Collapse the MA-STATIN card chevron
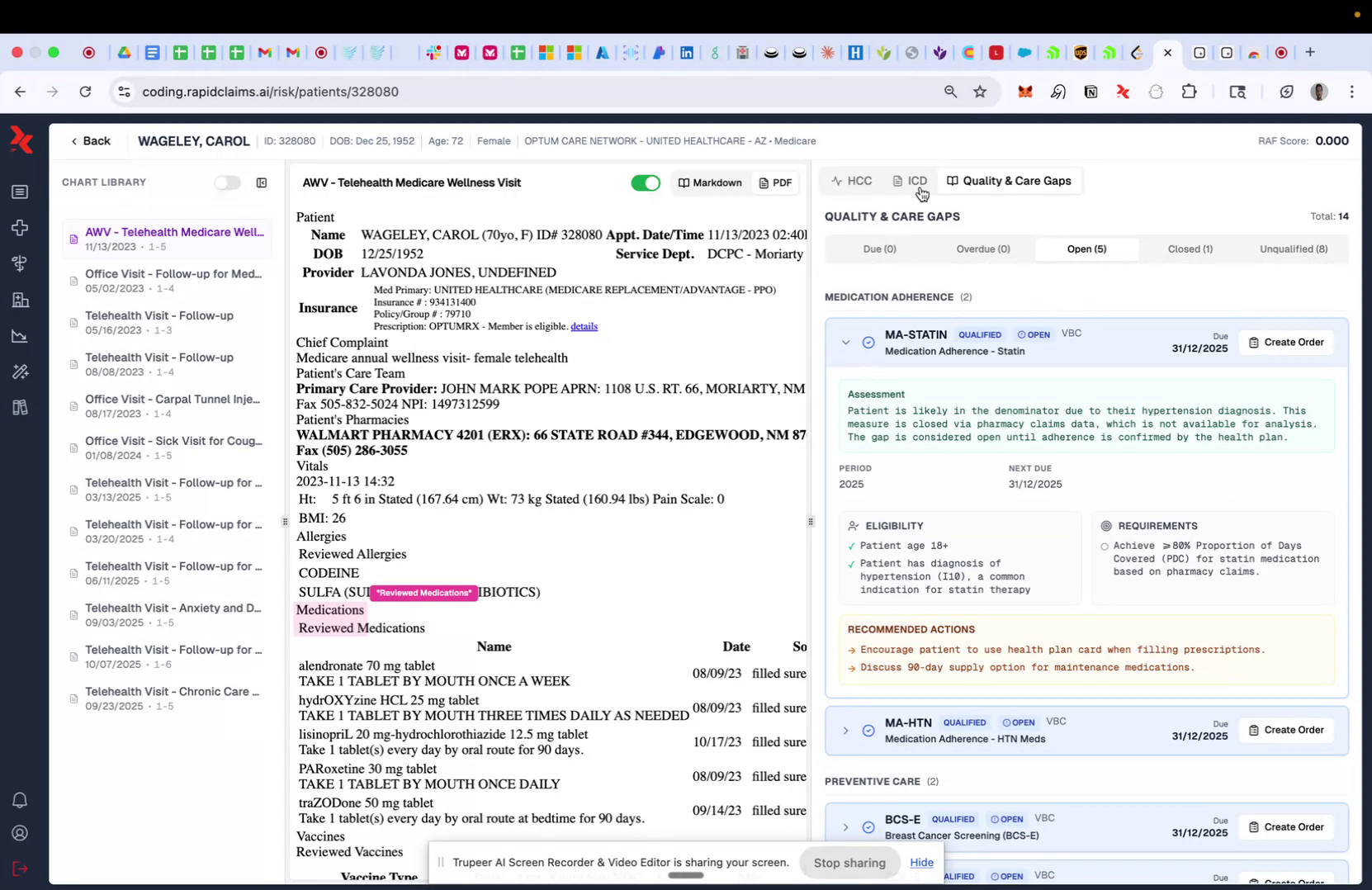This screenshot has width=1372, height=890. pos(845,343)
